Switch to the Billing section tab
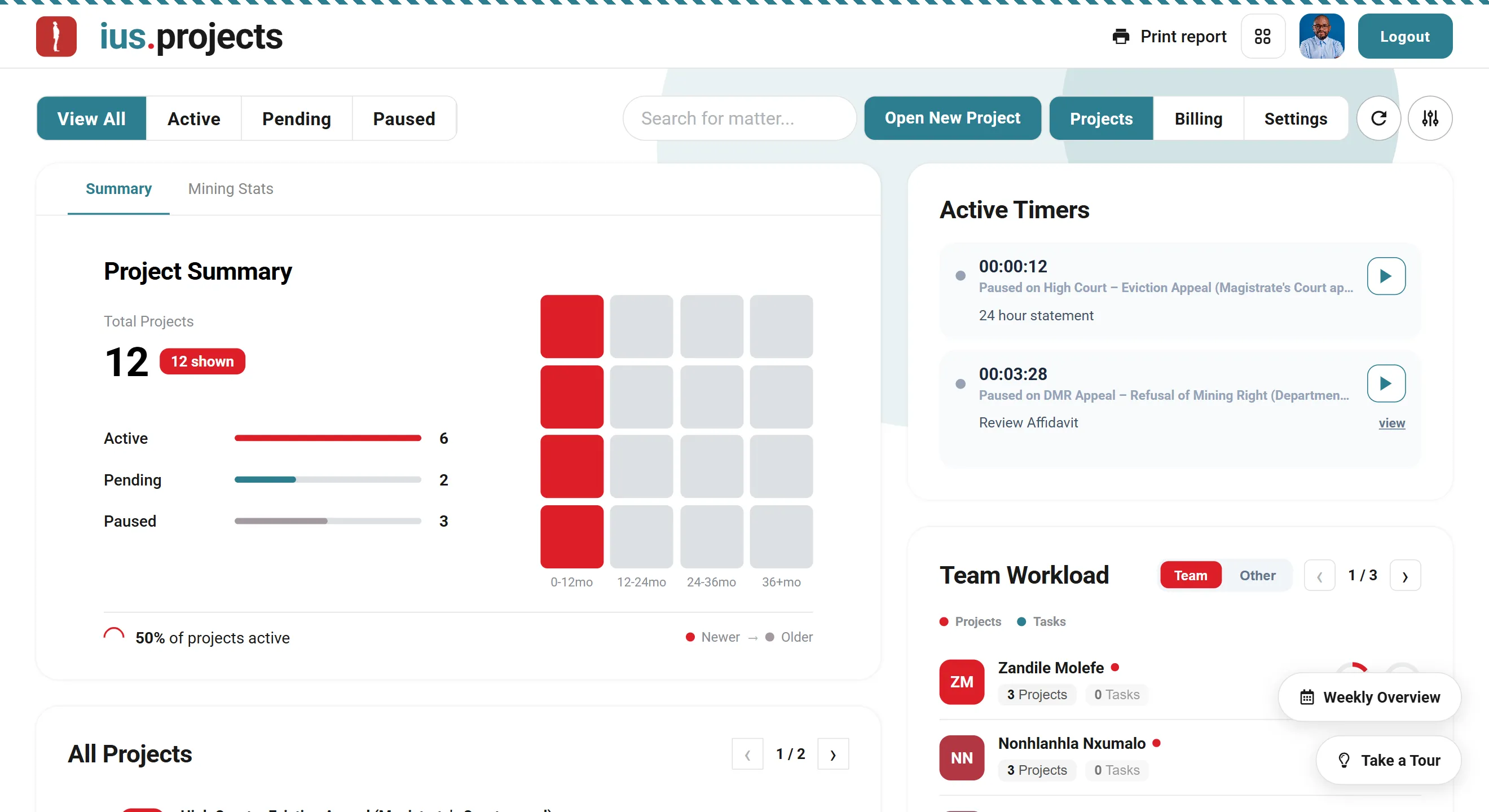The height and width of the screenshot is (812, 1489). coord(1197,118)
